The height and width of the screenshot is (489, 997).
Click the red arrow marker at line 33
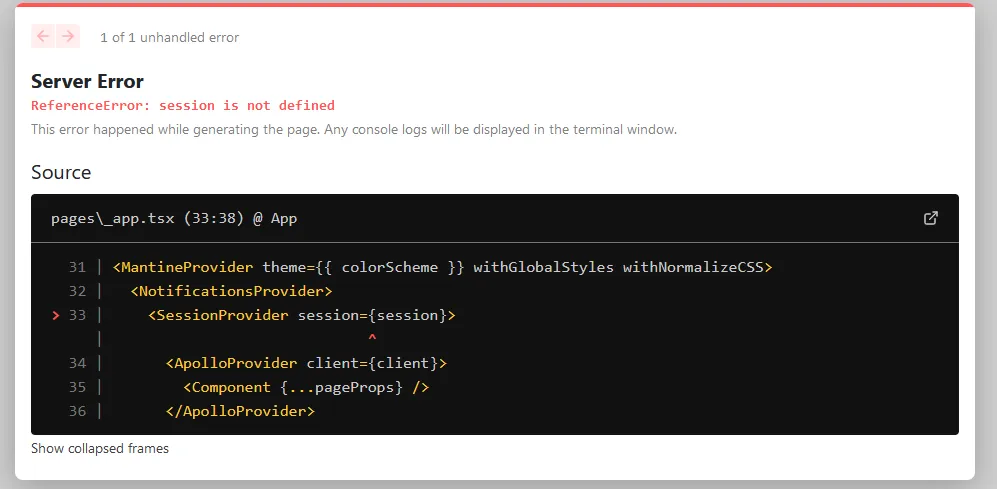click(55, 315)
